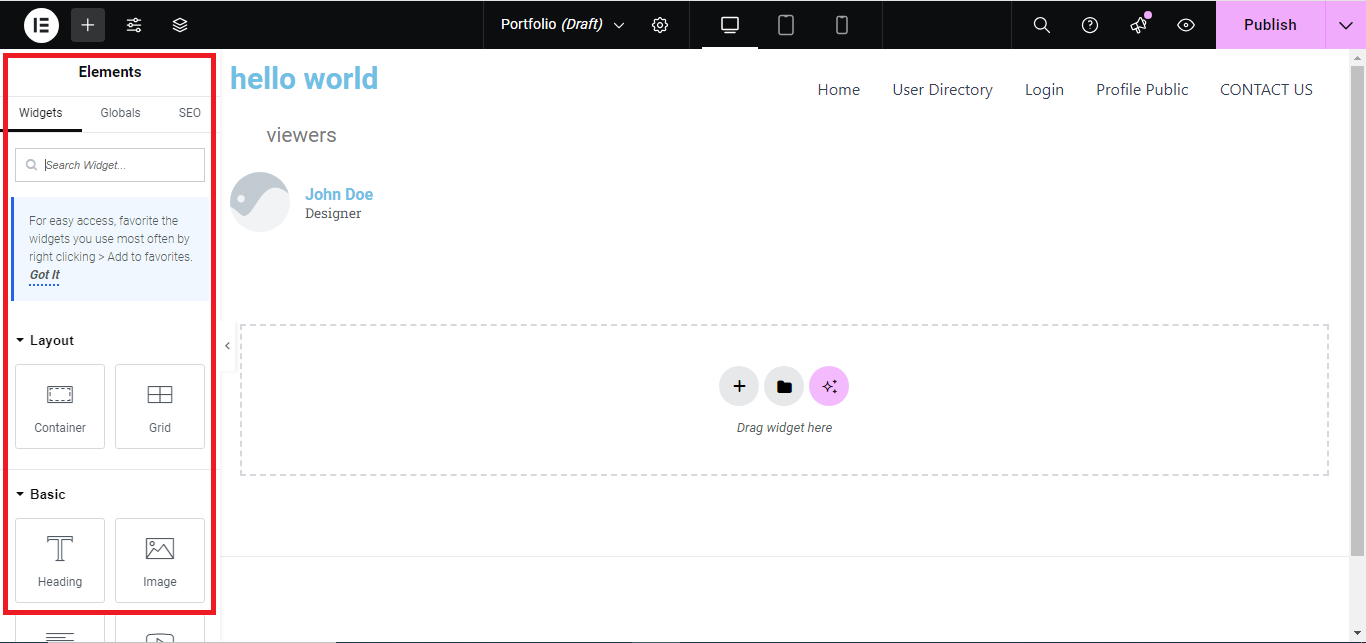
Task: Click the Add Element plus icon
Action: [x=88, y=25]
